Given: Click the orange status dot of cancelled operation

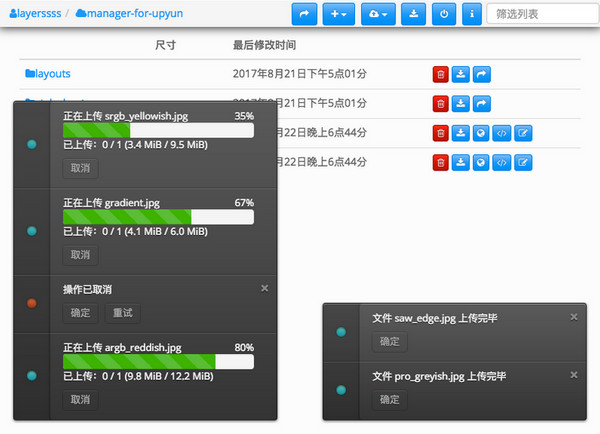Looking at the screenshot, I should (32, 303).
